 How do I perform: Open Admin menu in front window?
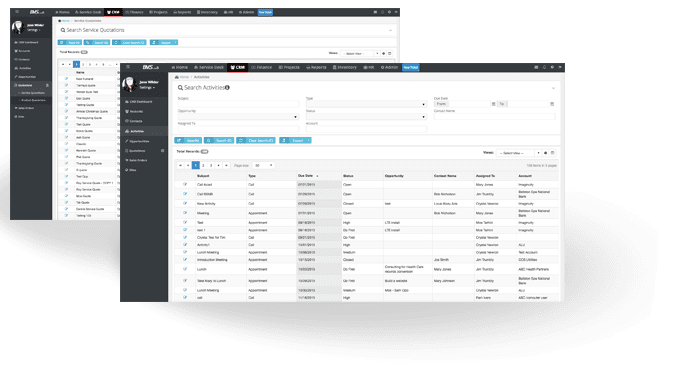389,67
